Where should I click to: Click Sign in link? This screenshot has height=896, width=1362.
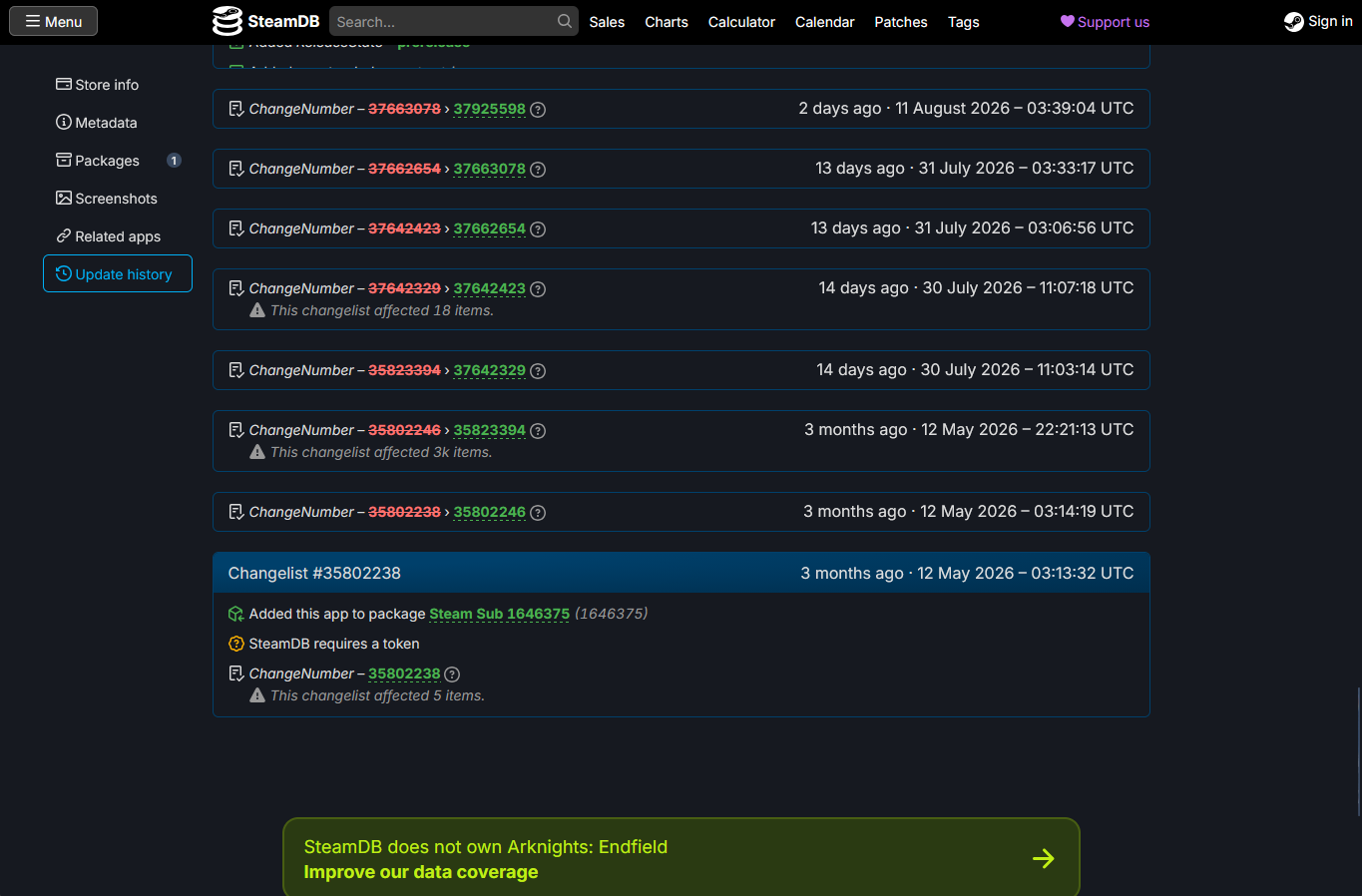point(1318,21)
